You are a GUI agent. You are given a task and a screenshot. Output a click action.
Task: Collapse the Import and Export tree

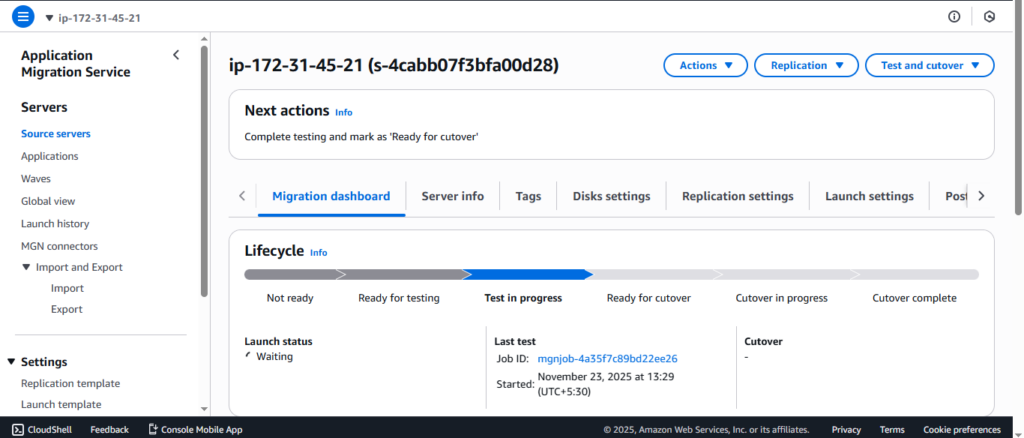pyautogui.click(x=27, y=267)
